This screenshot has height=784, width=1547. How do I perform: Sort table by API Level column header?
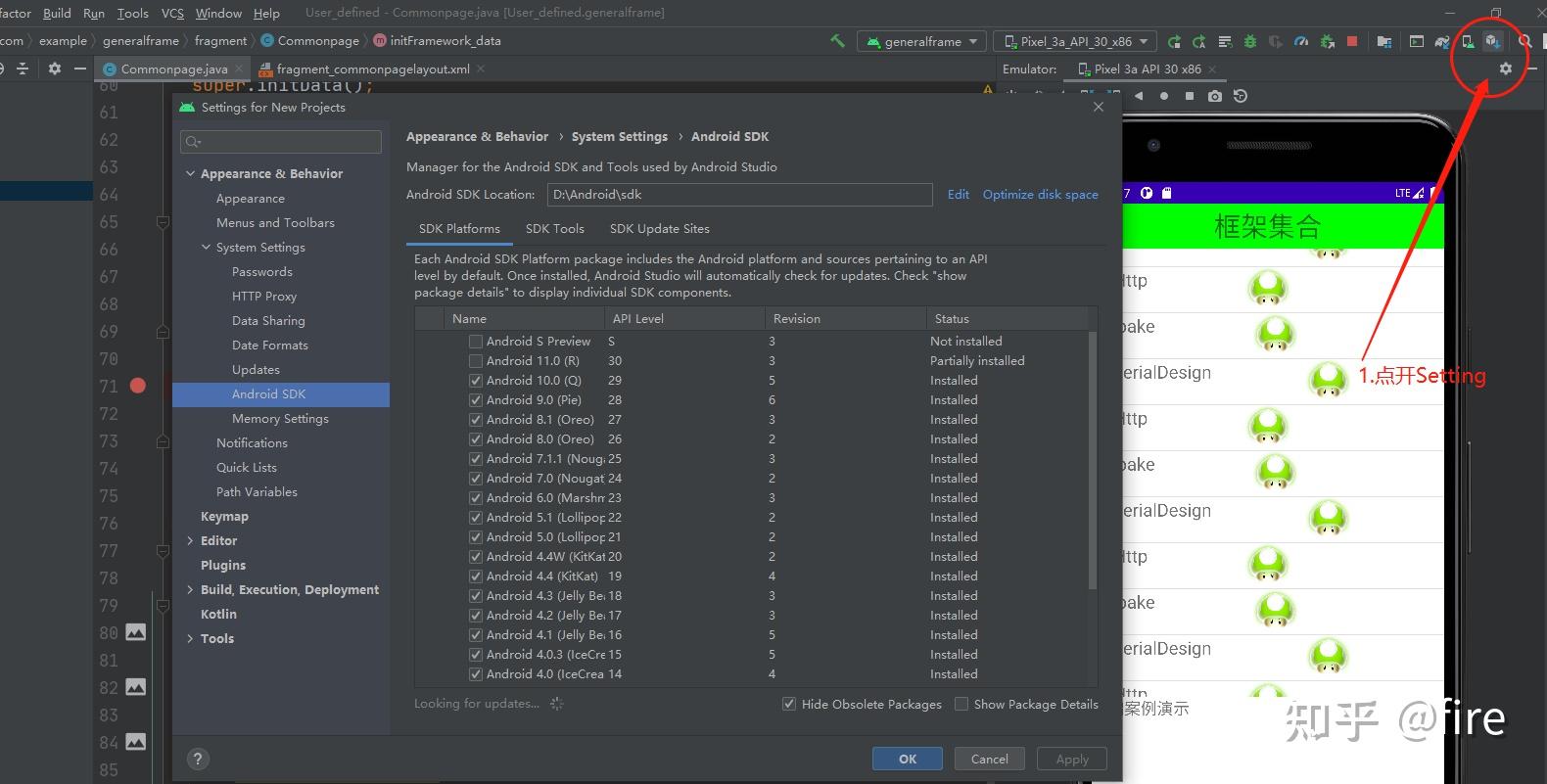(x=684, y=318)
